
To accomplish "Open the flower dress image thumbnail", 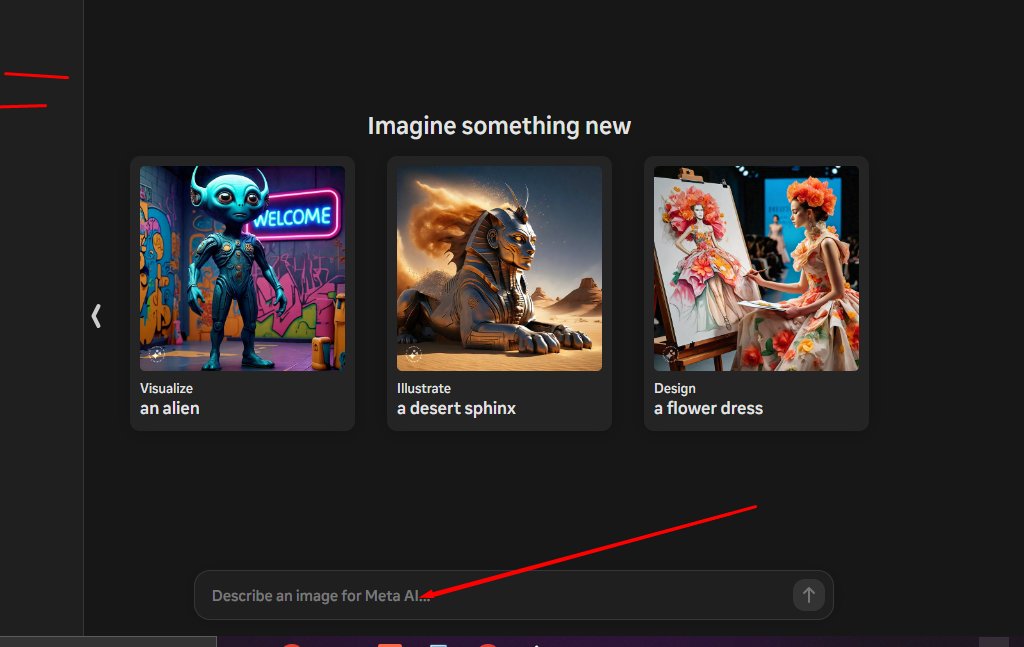I will [x=756, y=268].
